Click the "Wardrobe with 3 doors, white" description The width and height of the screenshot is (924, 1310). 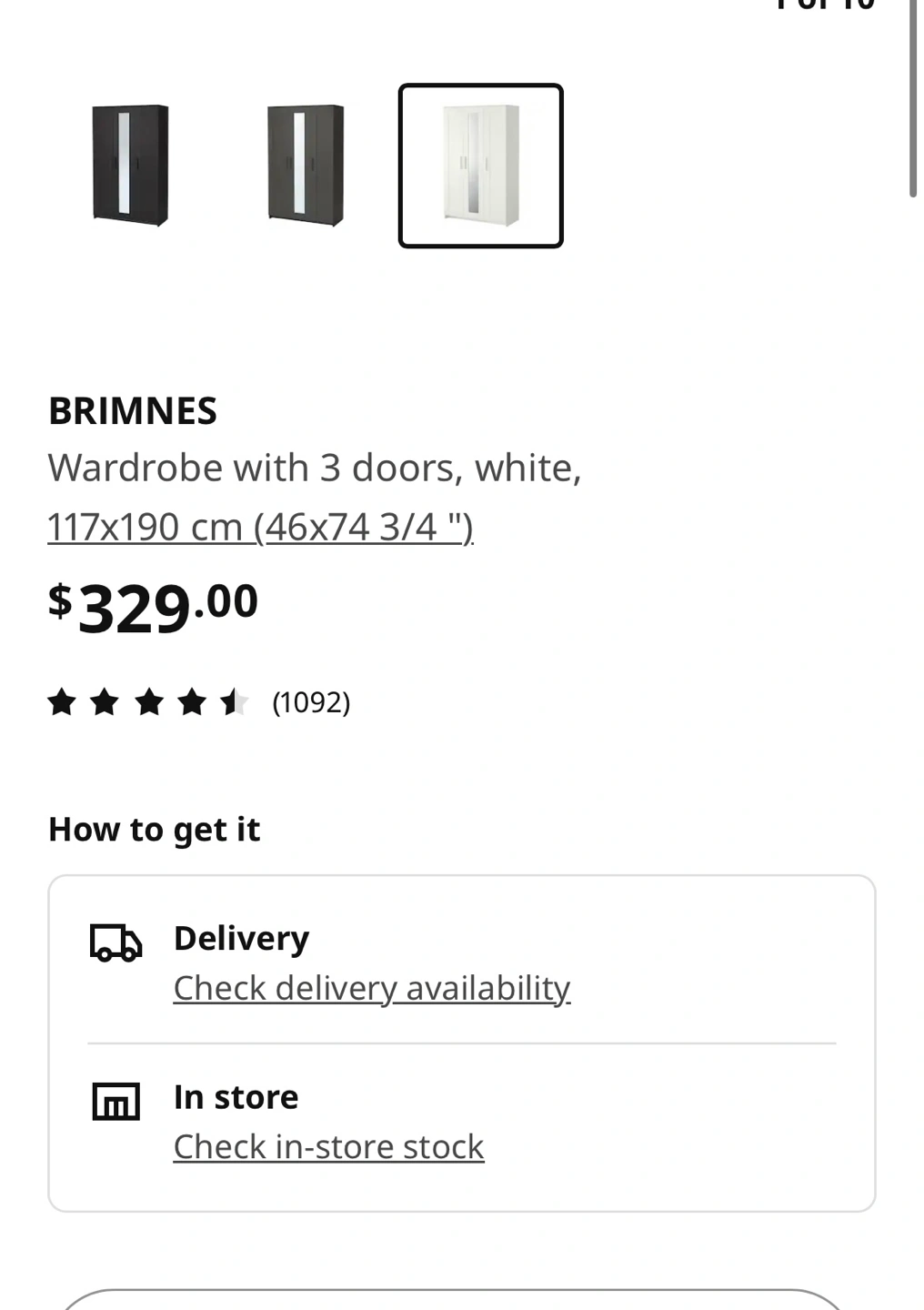(x=314, y=468)
